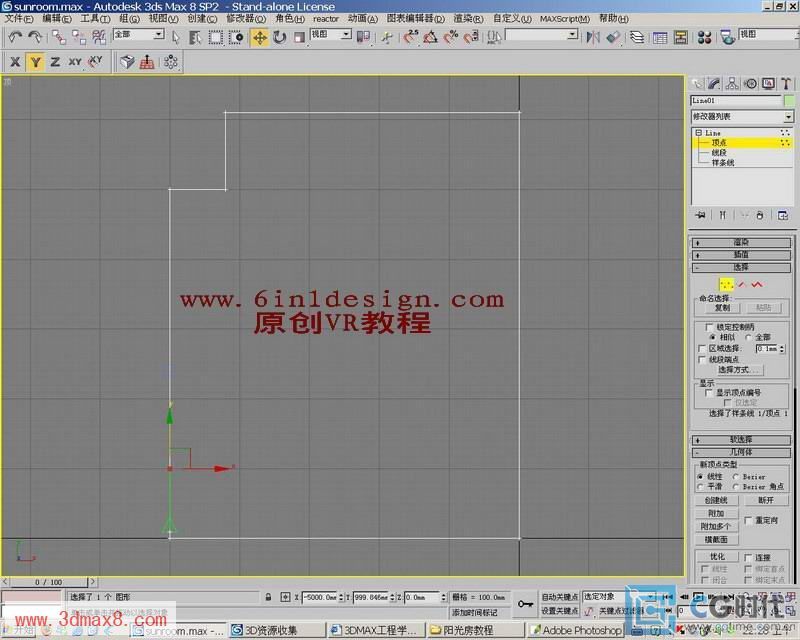The height and width of the screenshot is (640, 800).
Task: Enable the 重定向 checkbox
Action: 748,521
